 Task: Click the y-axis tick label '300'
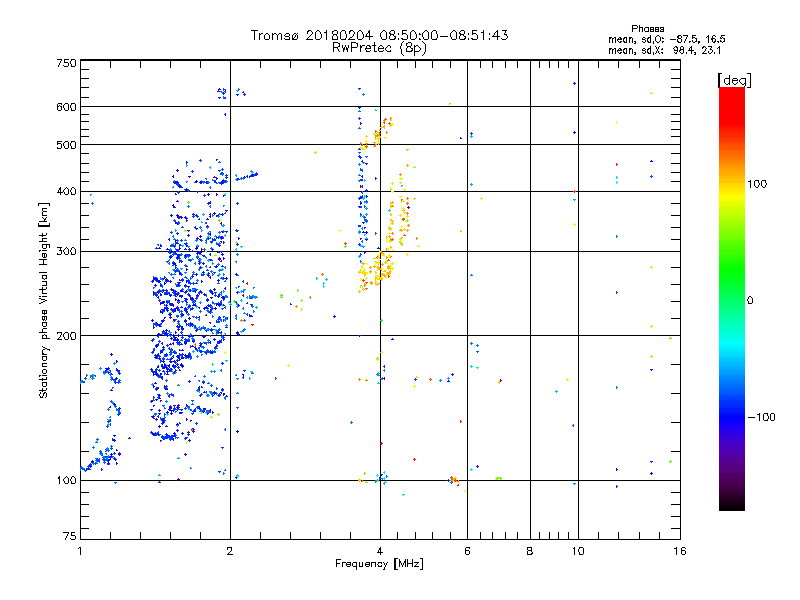[66, 251]
